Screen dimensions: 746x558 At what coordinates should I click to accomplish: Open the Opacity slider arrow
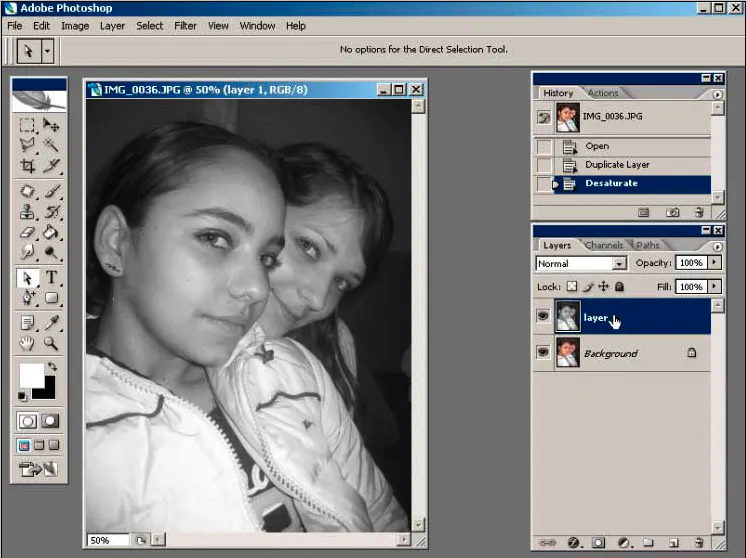(x=714, y=263)
